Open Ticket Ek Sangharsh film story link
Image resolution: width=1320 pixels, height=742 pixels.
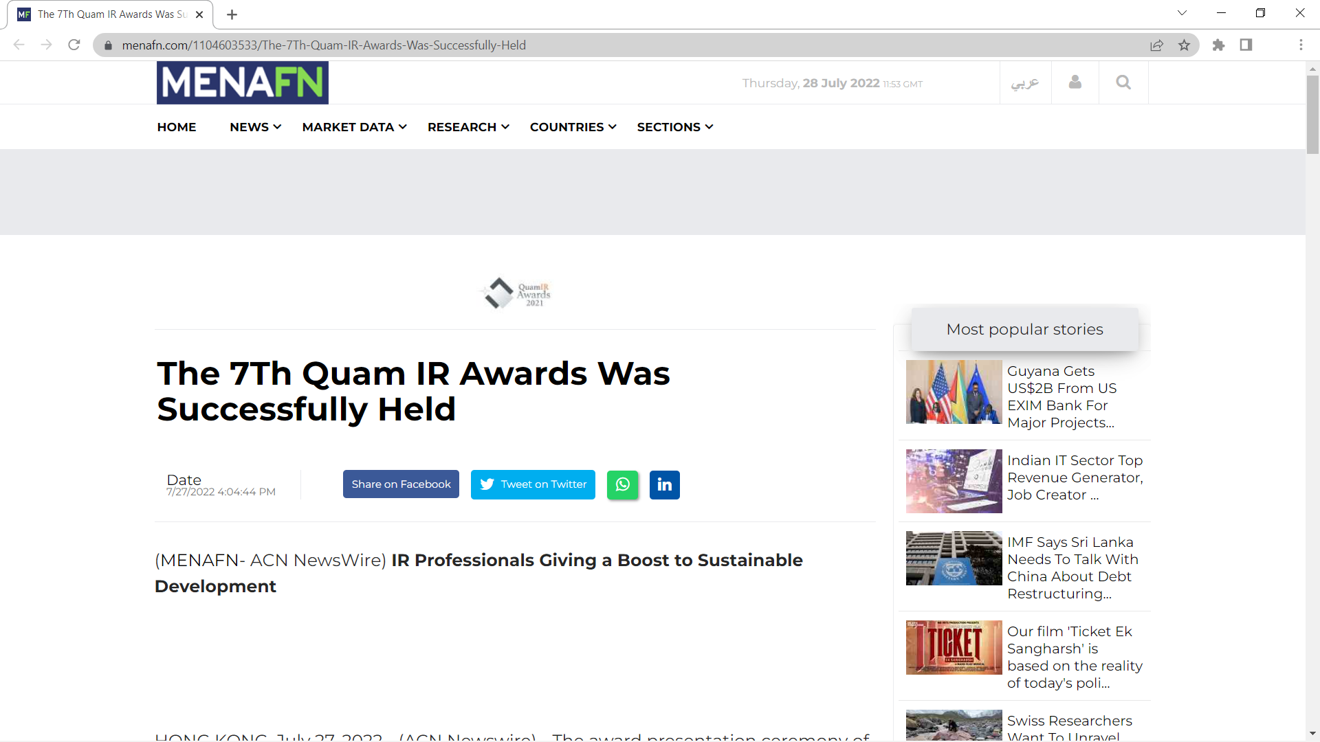pyautogui.click(x=1074, y=657)
